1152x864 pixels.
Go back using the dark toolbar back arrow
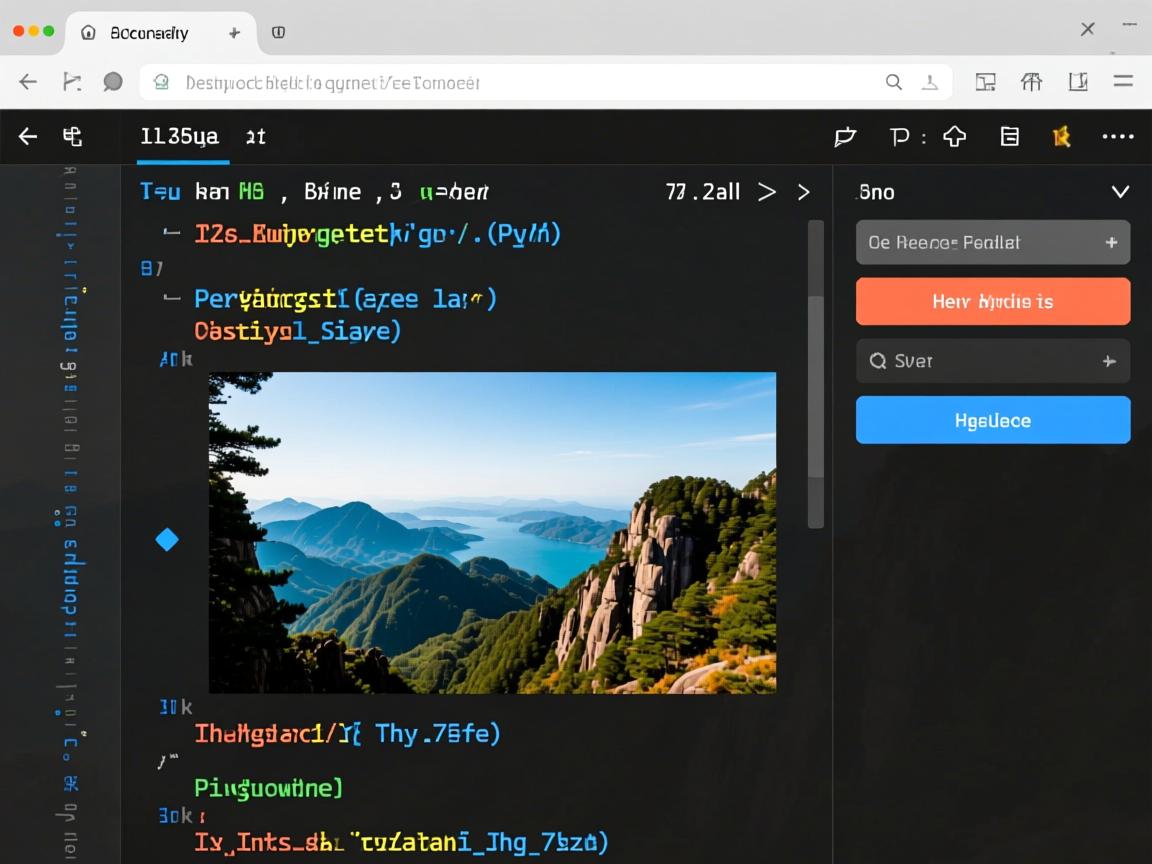28,137
